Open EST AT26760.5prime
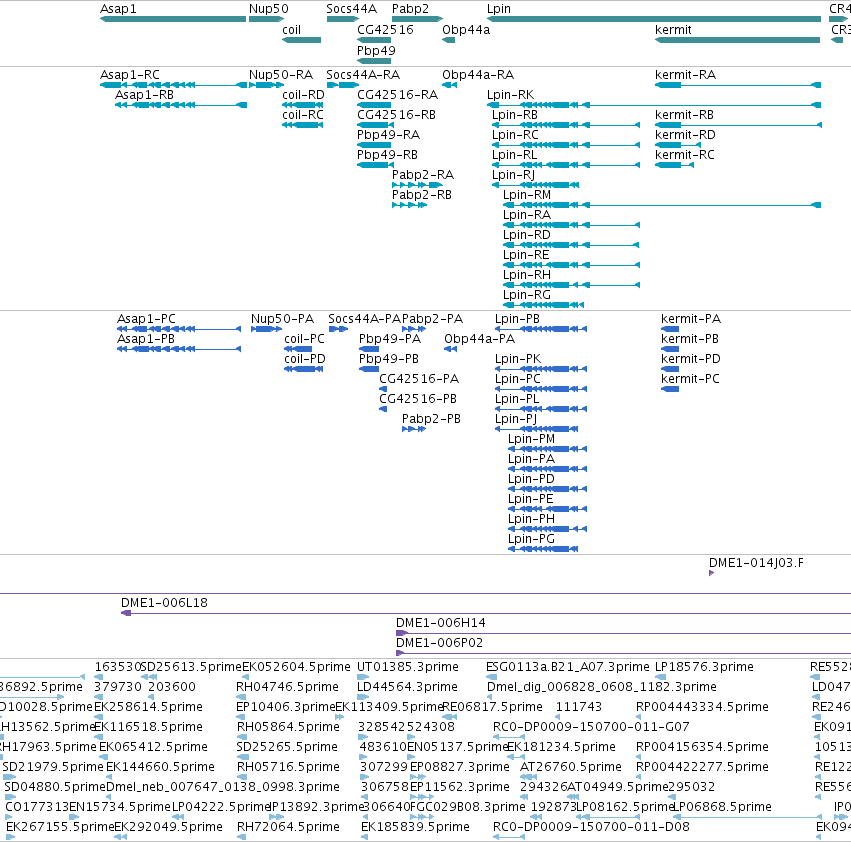 click(x=570, y=767)
